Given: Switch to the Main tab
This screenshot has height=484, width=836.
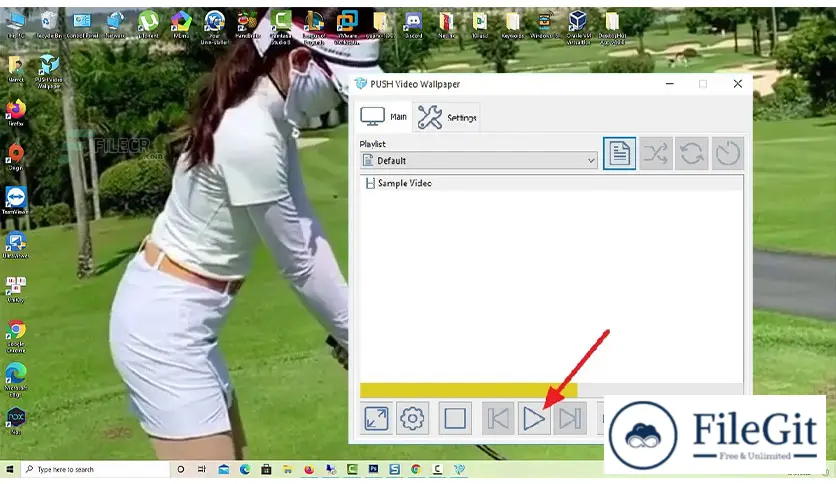Looking at the screenshot, I should click(x=383, y=117).
